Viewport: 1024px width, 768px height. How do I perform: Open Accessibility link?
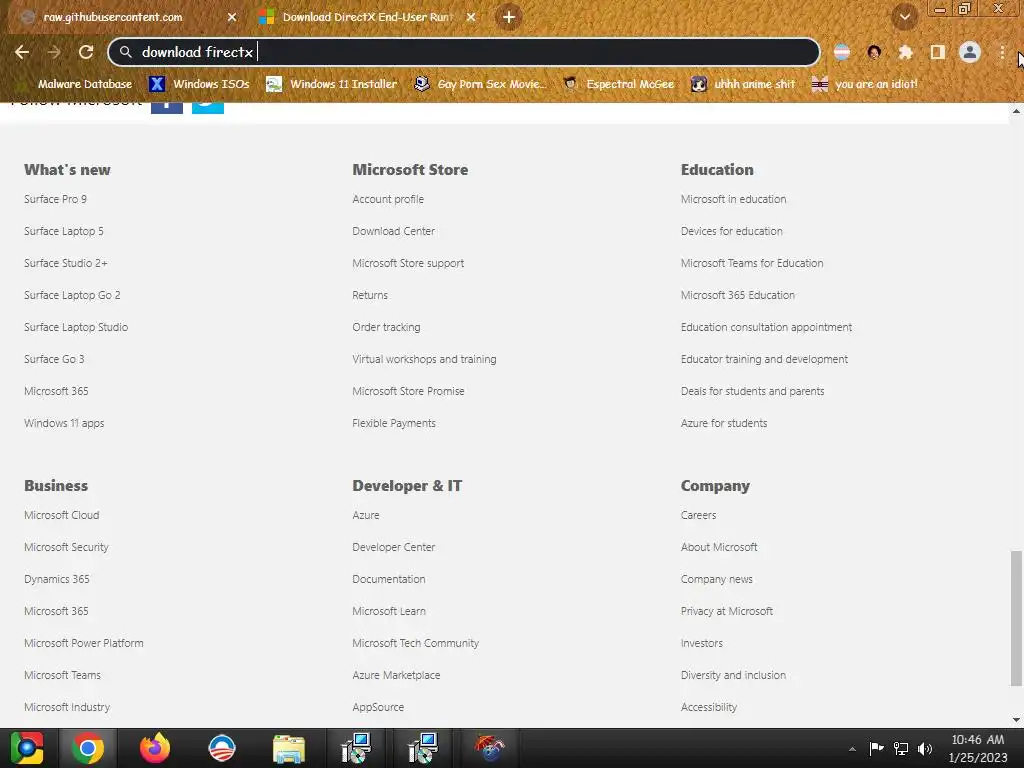click(x=709, y=707)
